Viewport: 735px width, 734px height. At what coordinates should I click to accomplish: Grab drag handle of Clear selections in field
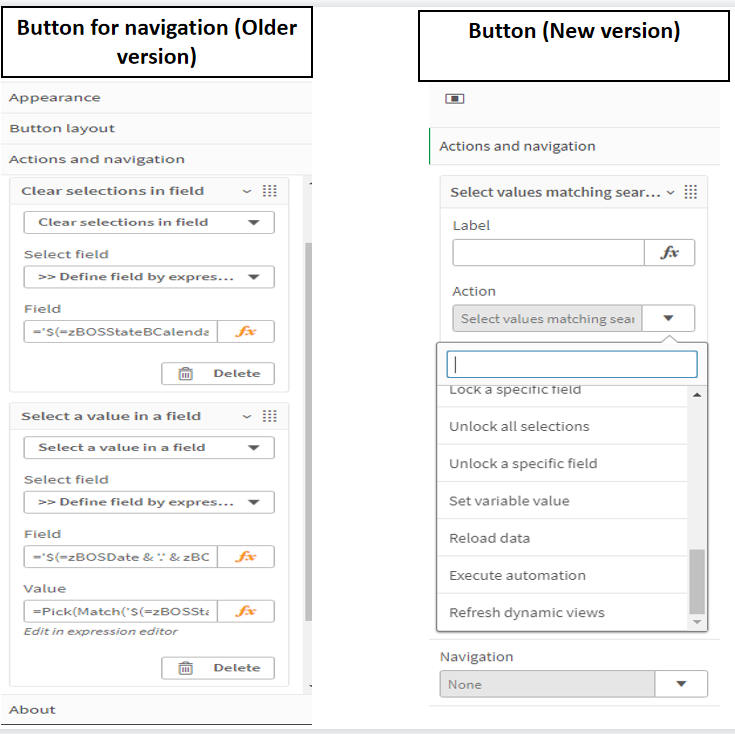click(269, 191)
